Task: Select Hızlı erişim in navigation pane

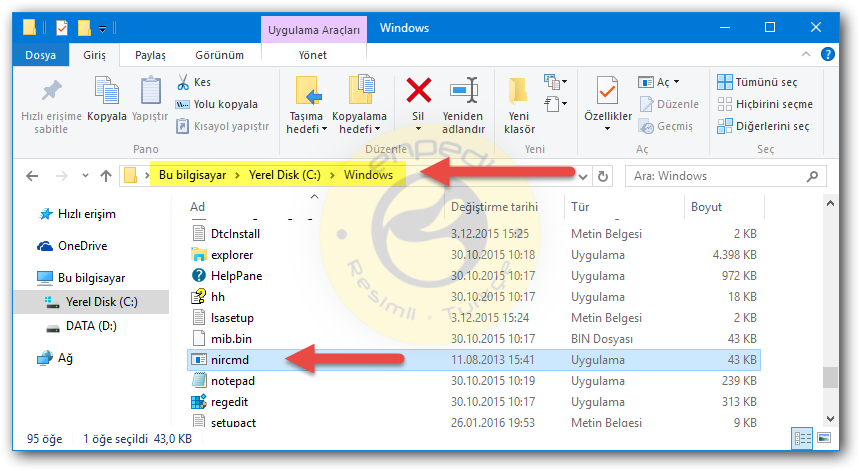Action: [x=77, y=214]
